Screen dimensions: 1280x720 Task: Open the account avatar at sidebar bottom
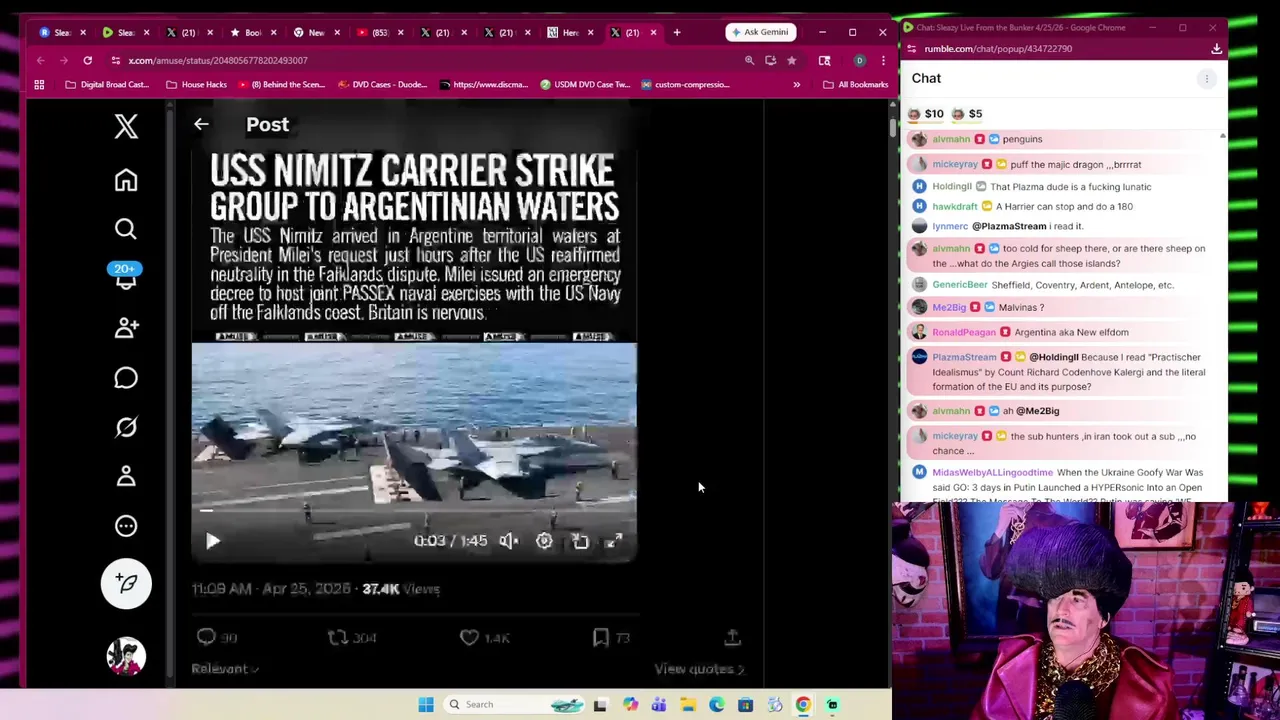tap(126, 656)
